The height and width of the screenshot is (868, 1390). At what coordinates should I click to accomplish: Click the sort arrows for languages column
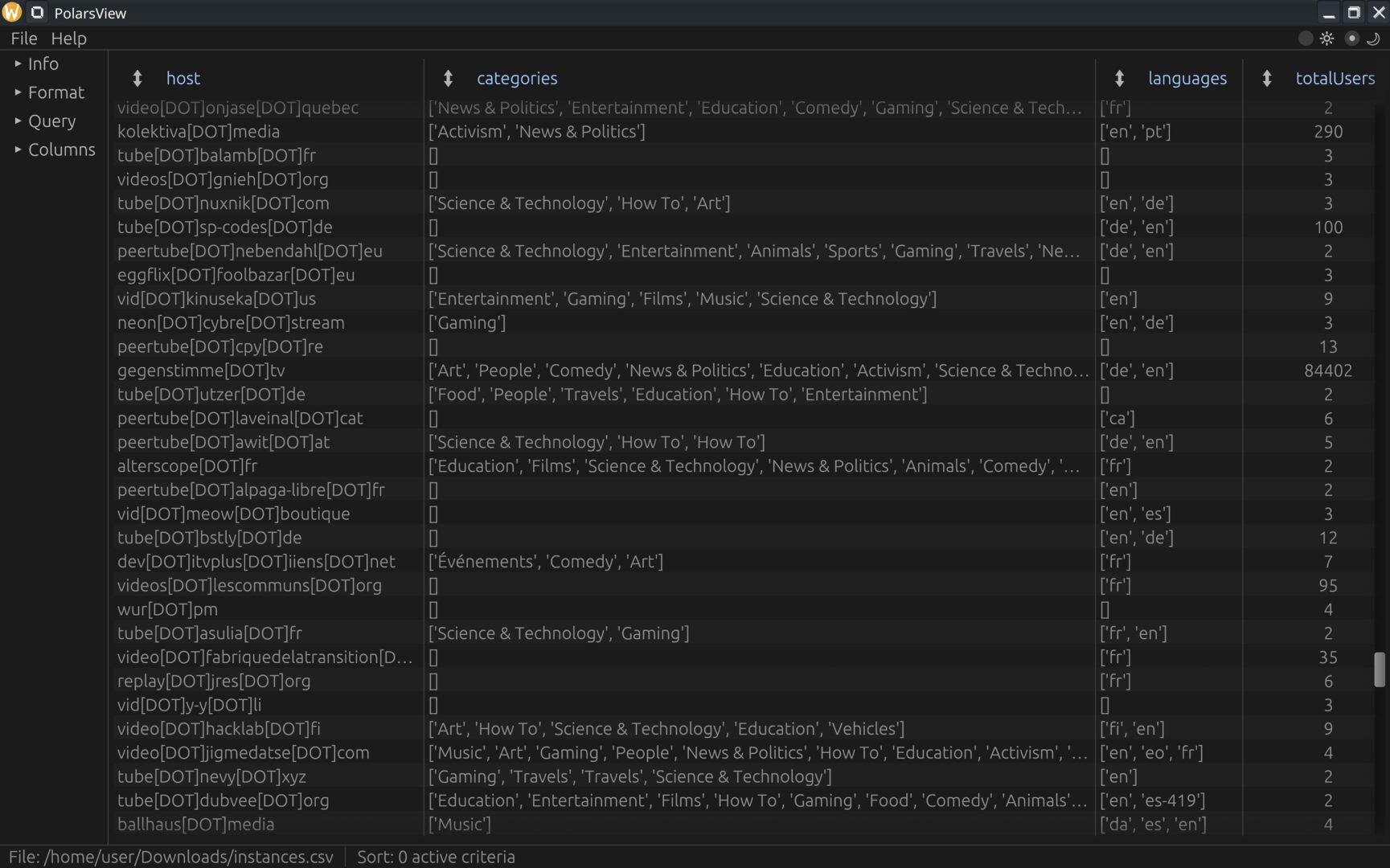click(x=1119, y=78)
